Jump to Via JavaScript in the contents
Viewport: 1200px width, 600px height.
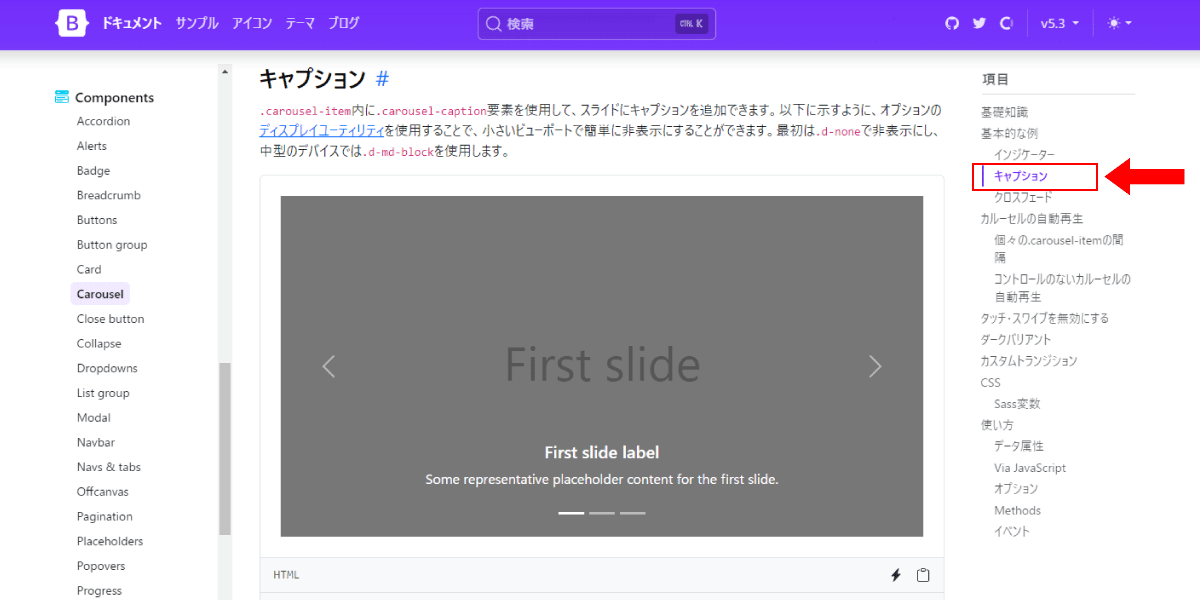coord(1030,468)
